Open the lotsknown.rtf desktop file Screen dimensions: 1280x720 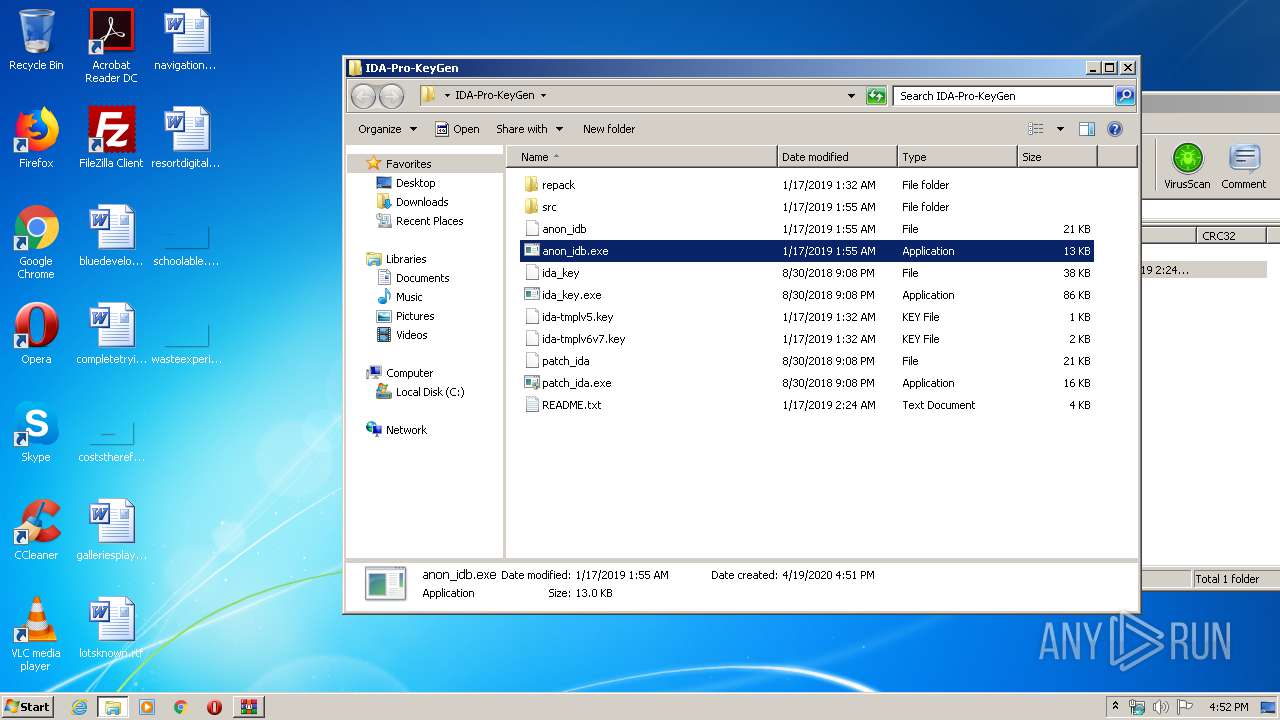(111, 628)
